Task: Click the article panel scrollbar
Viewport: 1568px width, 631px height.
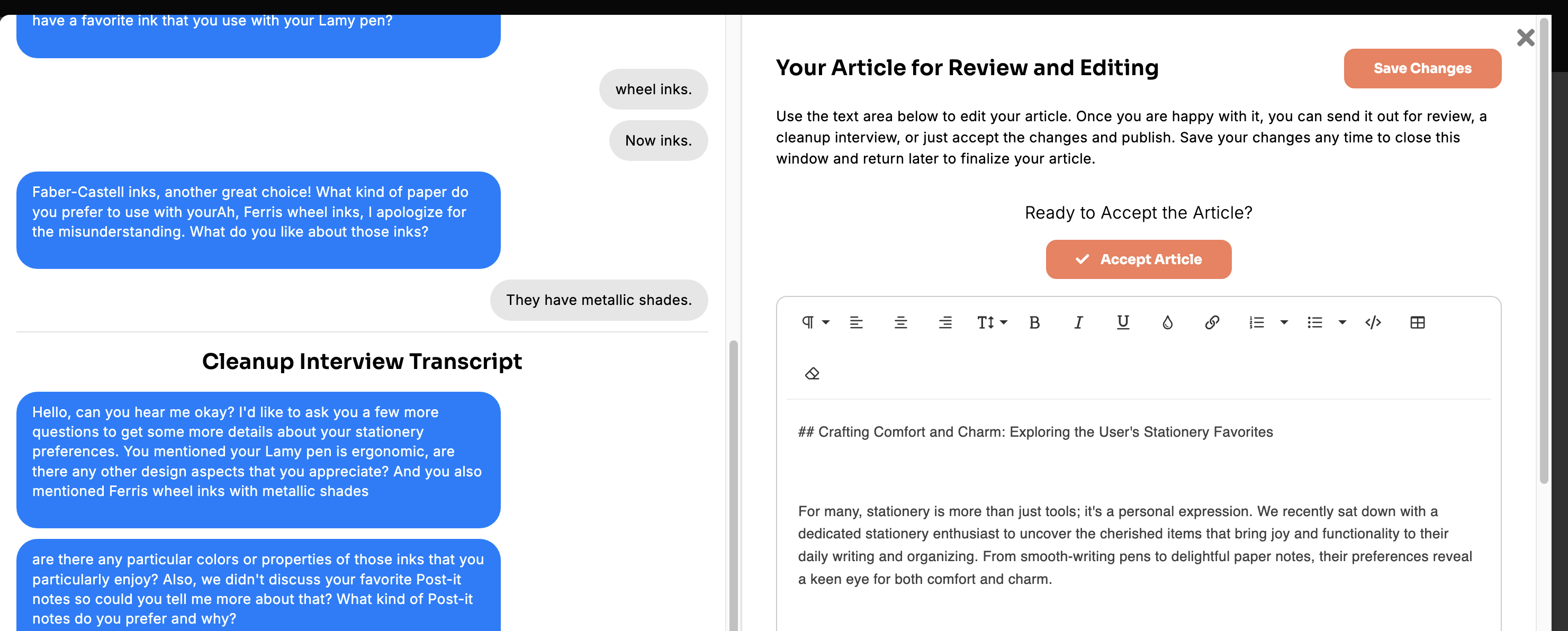Action: [1544, 251]
